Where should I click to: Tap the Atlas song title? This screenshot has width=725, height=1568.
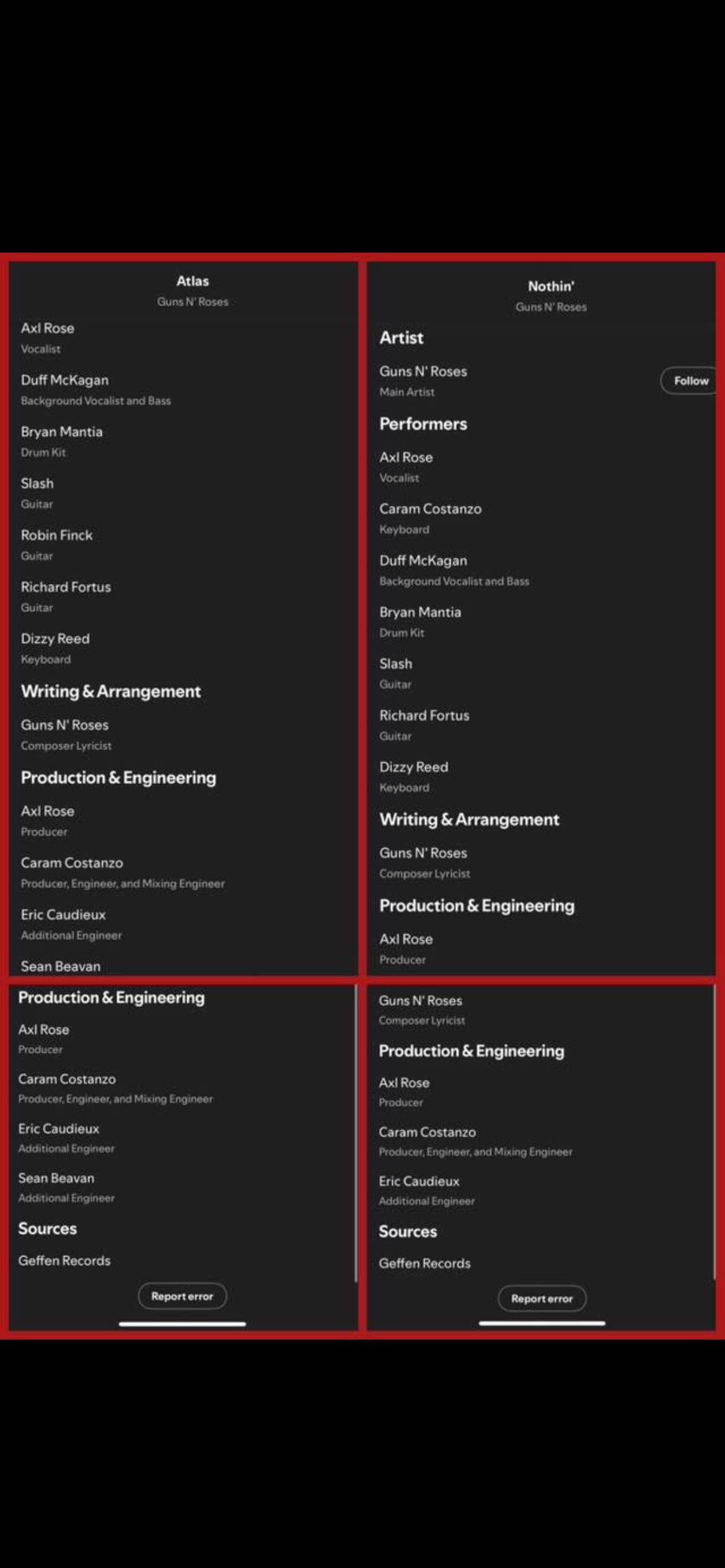[193, 281]
